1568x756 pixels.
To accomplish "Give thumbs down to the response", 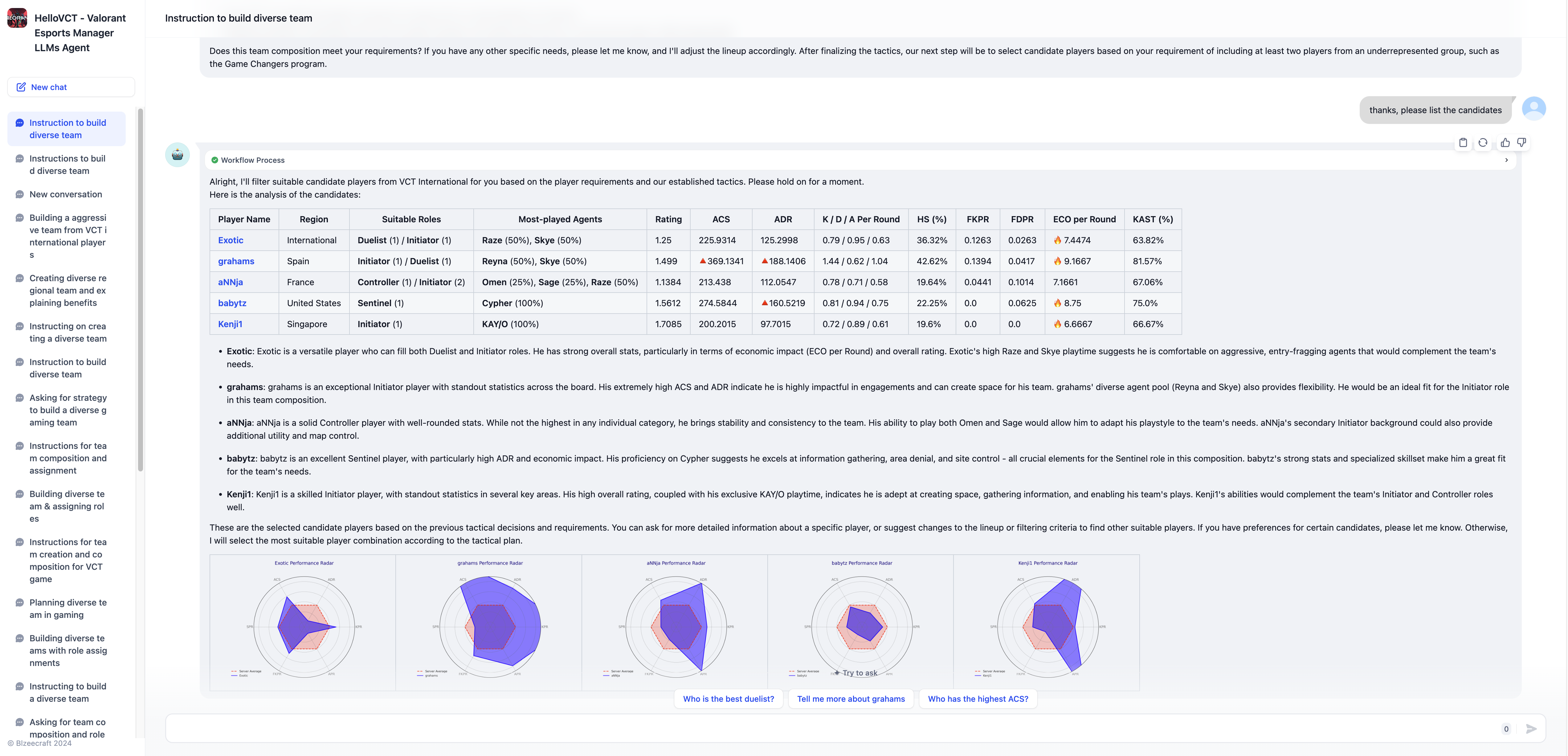I will click(1521, 142).
